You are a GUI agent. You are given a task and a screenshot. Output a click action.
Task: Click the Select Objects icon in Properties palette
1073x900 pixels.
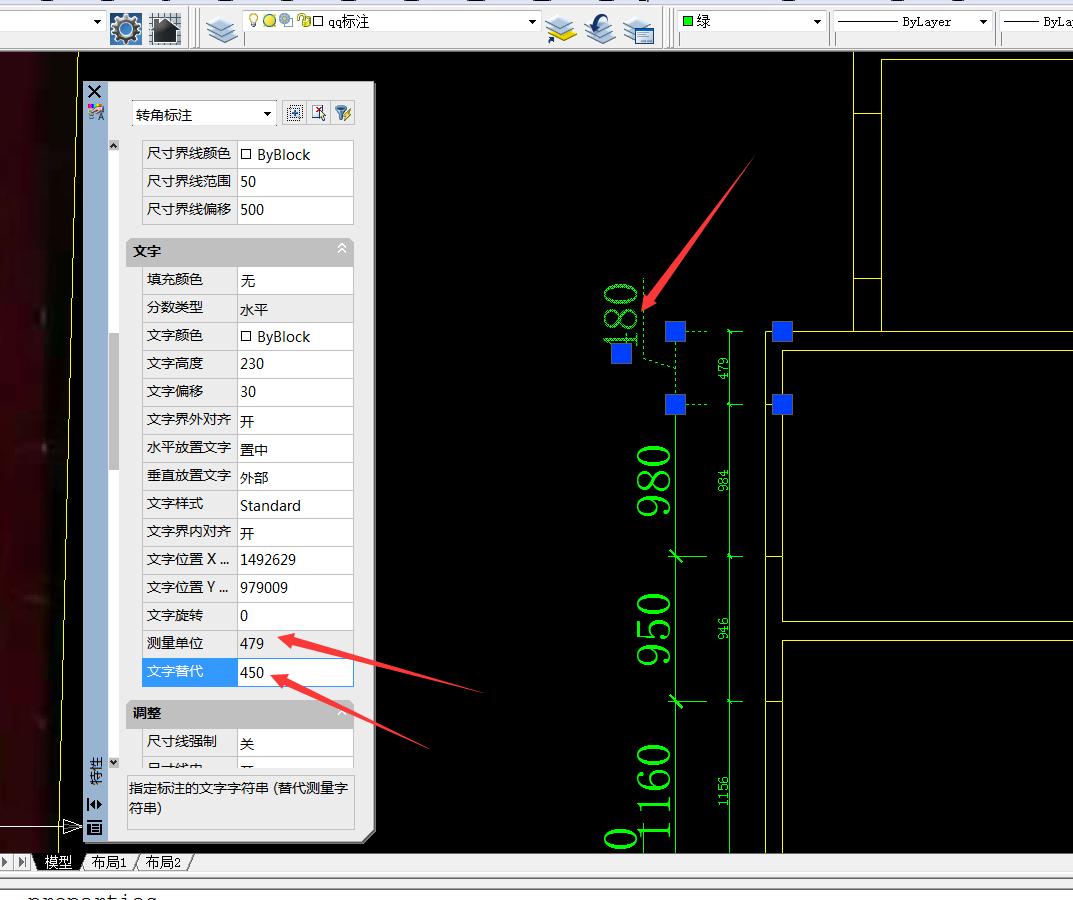point(318,112)
